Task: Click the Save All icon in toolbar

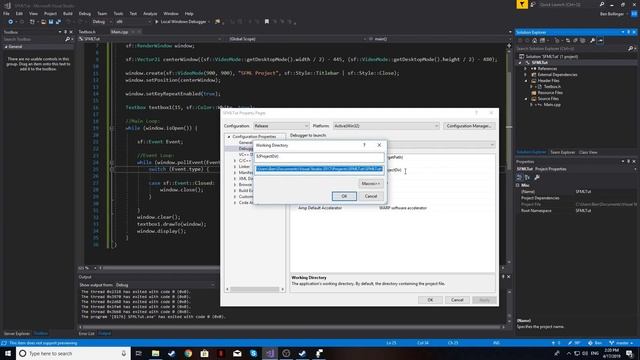Action: pos(58,22)
